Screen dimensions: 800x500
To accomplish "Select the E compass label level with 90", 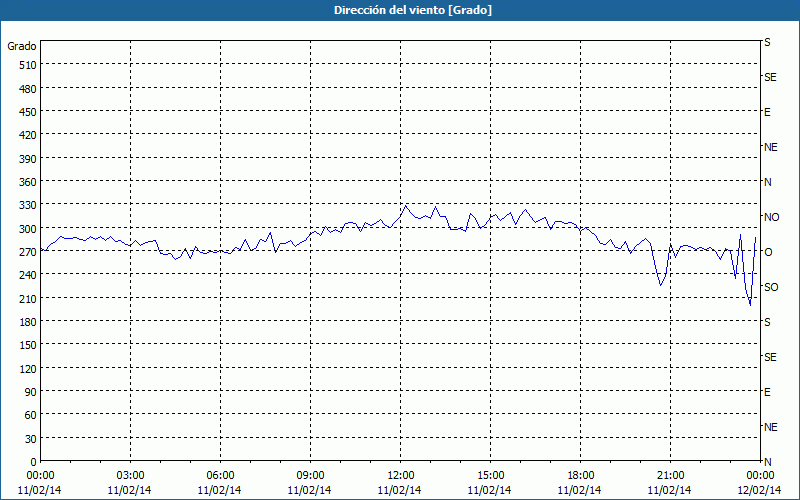I will tap(767, 392).
